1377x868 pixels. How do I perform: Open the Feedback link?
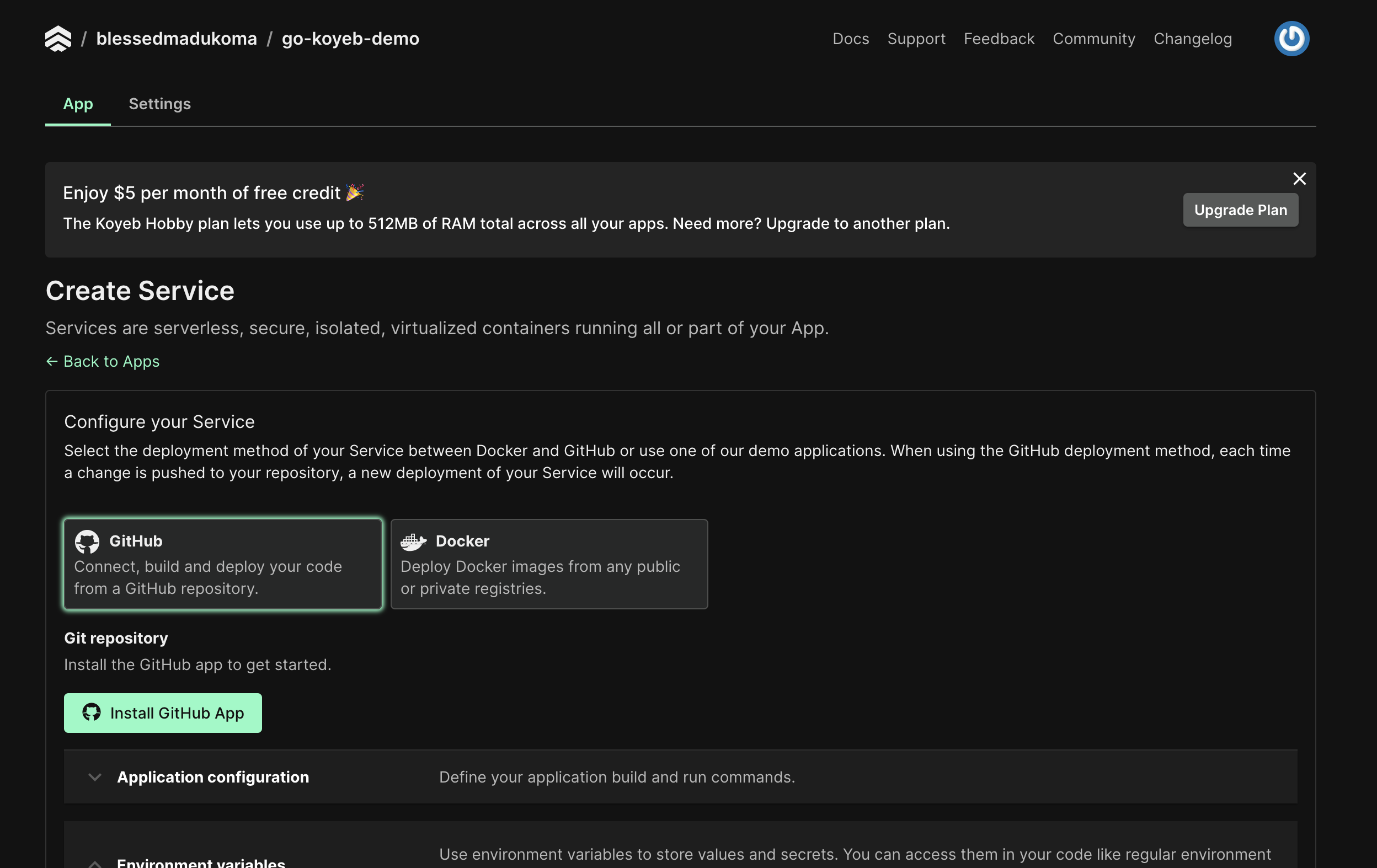tap(999, 39)
